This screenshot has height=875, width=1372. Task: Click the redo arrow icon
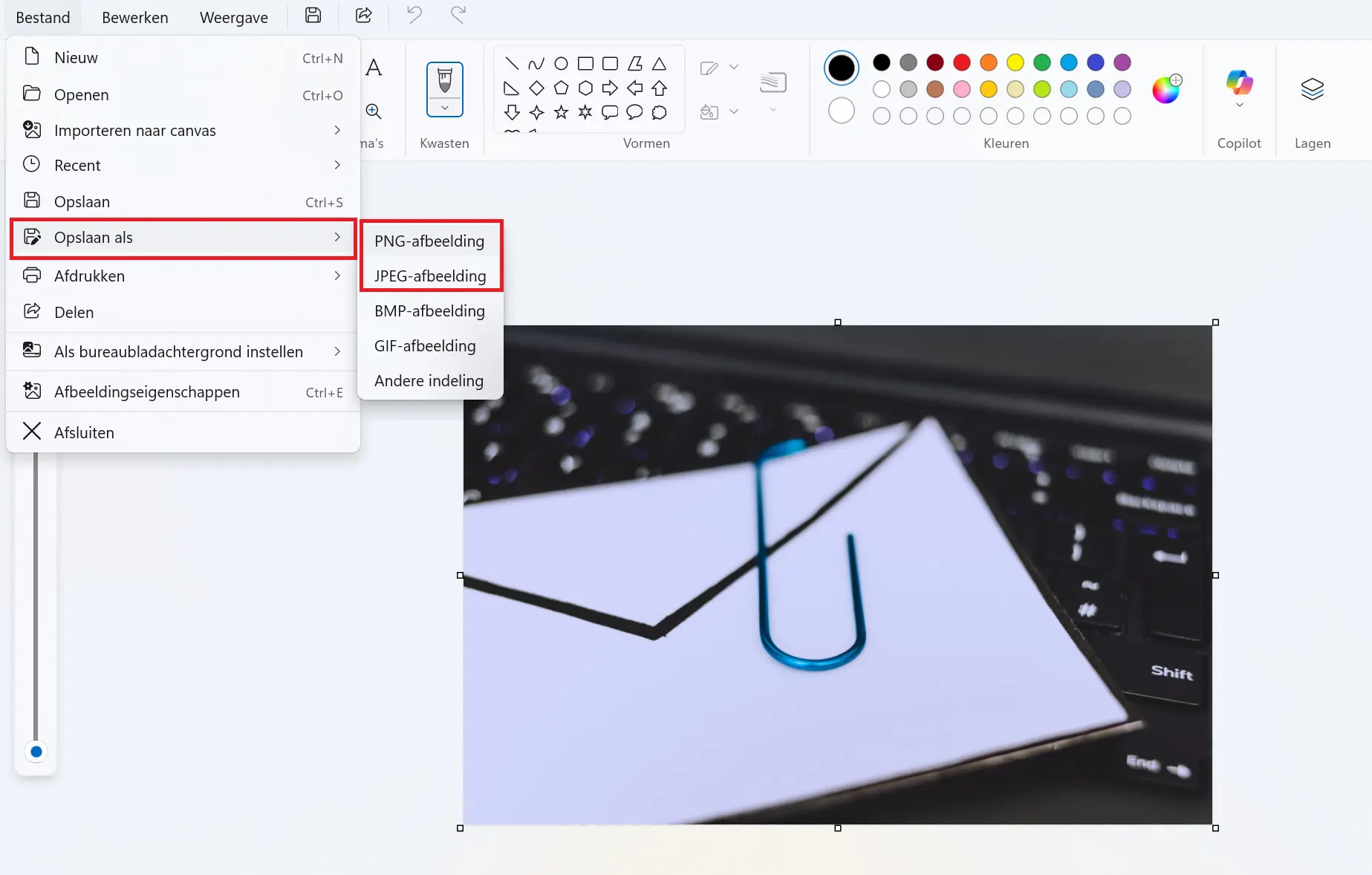pyautogui.click(x=458, y=16)
